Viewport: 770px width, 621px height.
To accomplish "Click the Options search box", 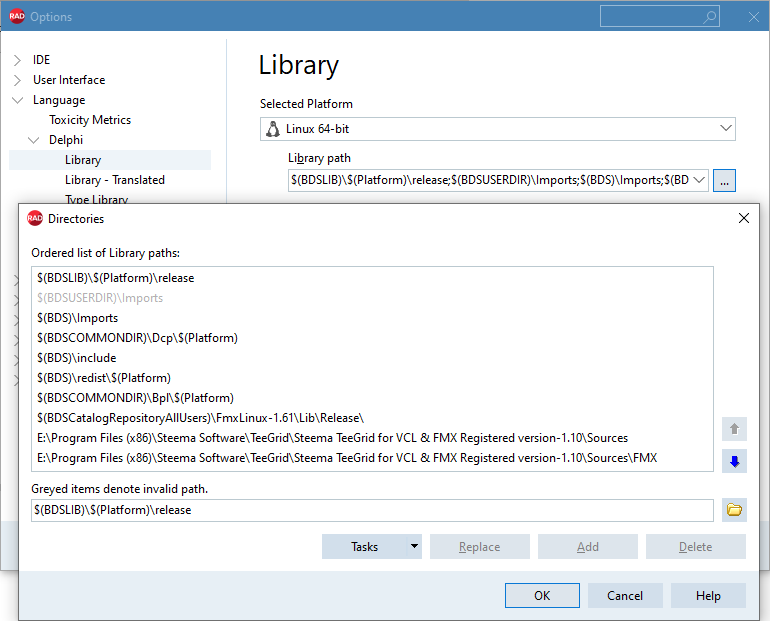I will pos(660,17).
